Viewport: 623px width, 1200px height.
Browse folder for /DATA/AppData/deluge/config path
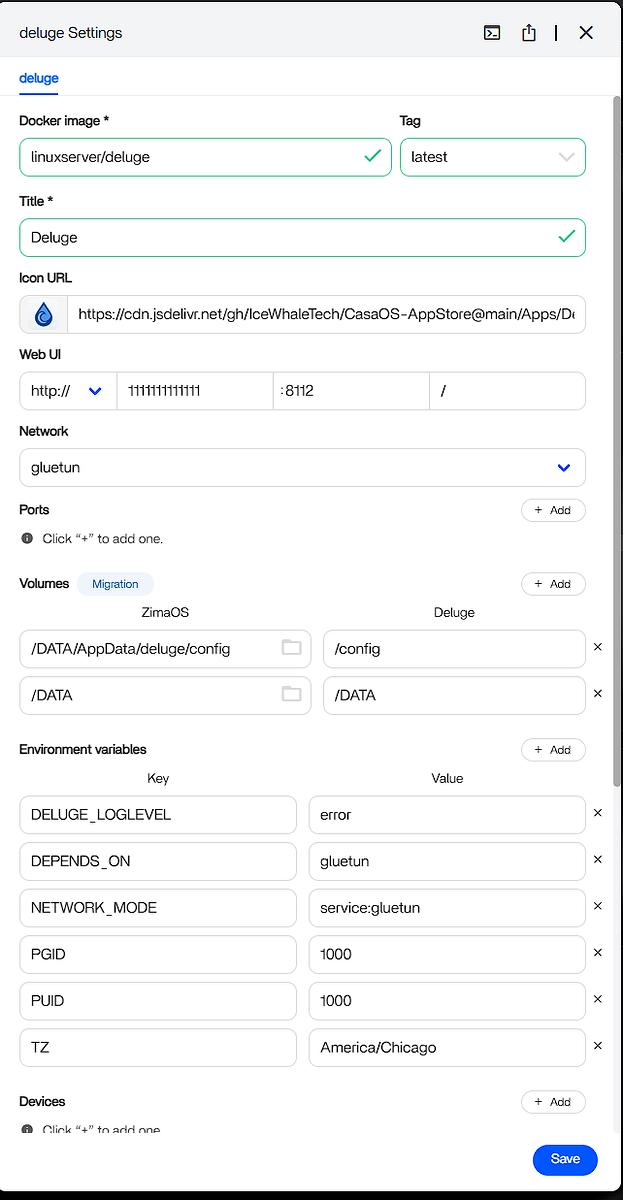tap(291, 648)
